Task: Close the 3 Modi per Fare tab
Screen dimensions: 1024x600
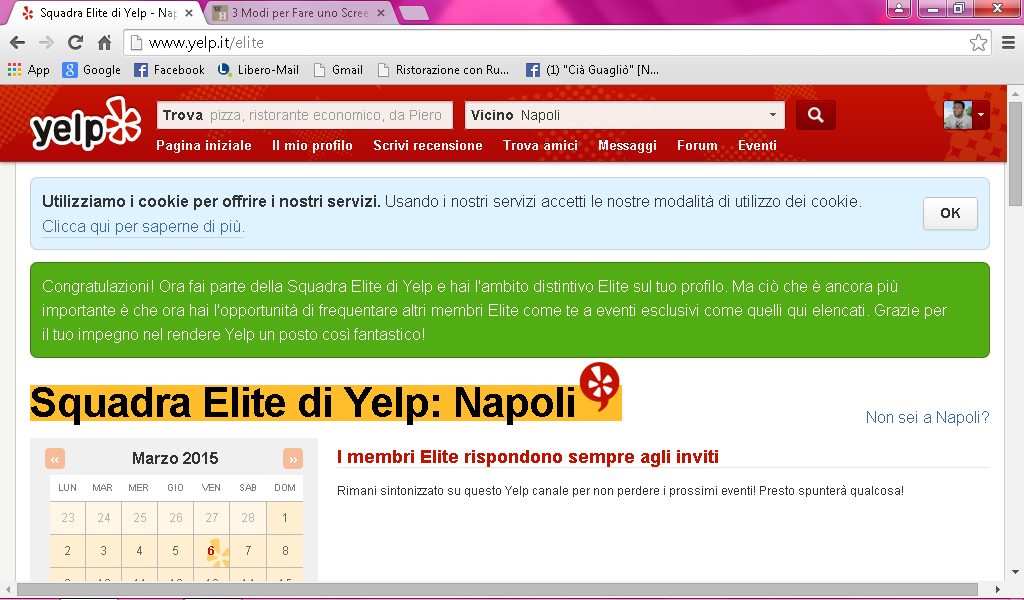Action: pyautogui.click(x=381, y=13)
